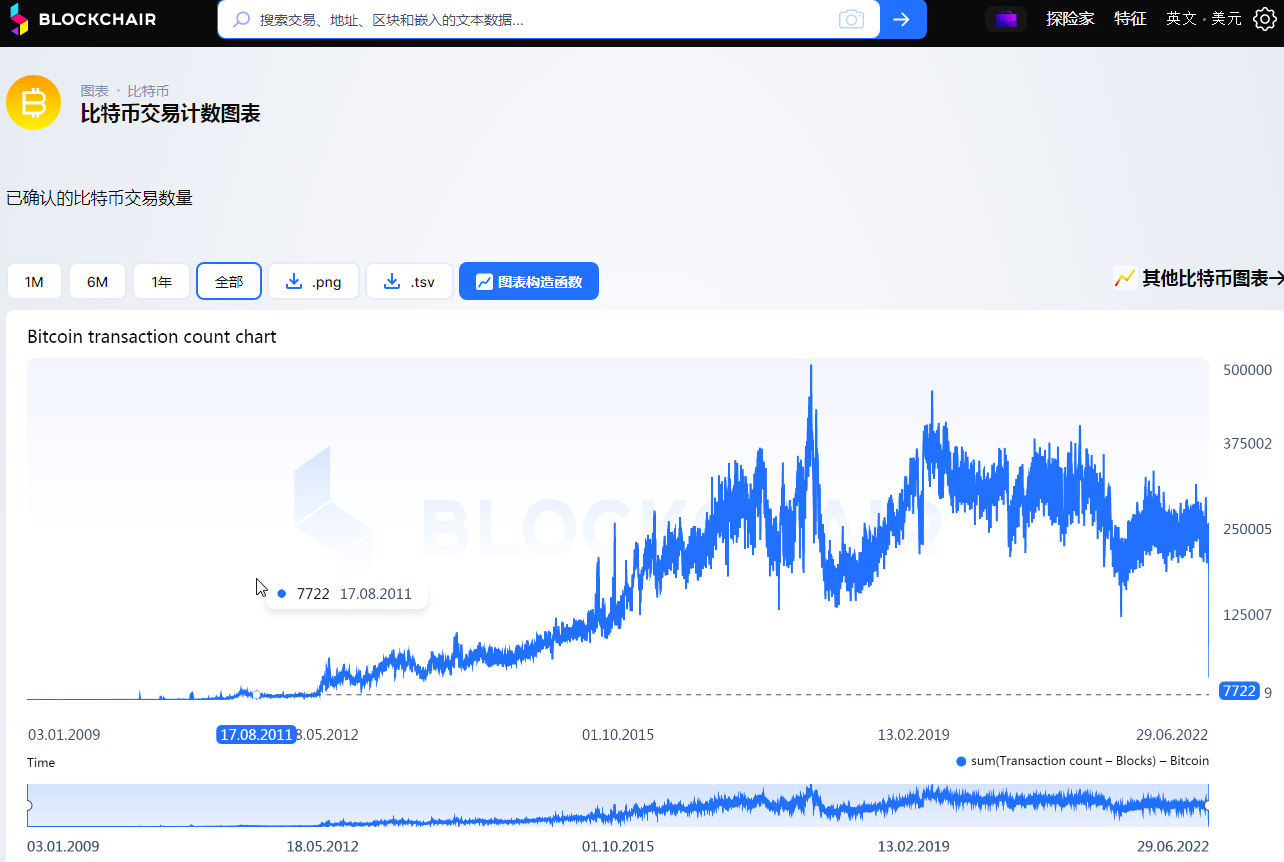Click the Blockchair logo icon
The image size is (1284, 862).
pyautogui.click(x=20, y=19)
